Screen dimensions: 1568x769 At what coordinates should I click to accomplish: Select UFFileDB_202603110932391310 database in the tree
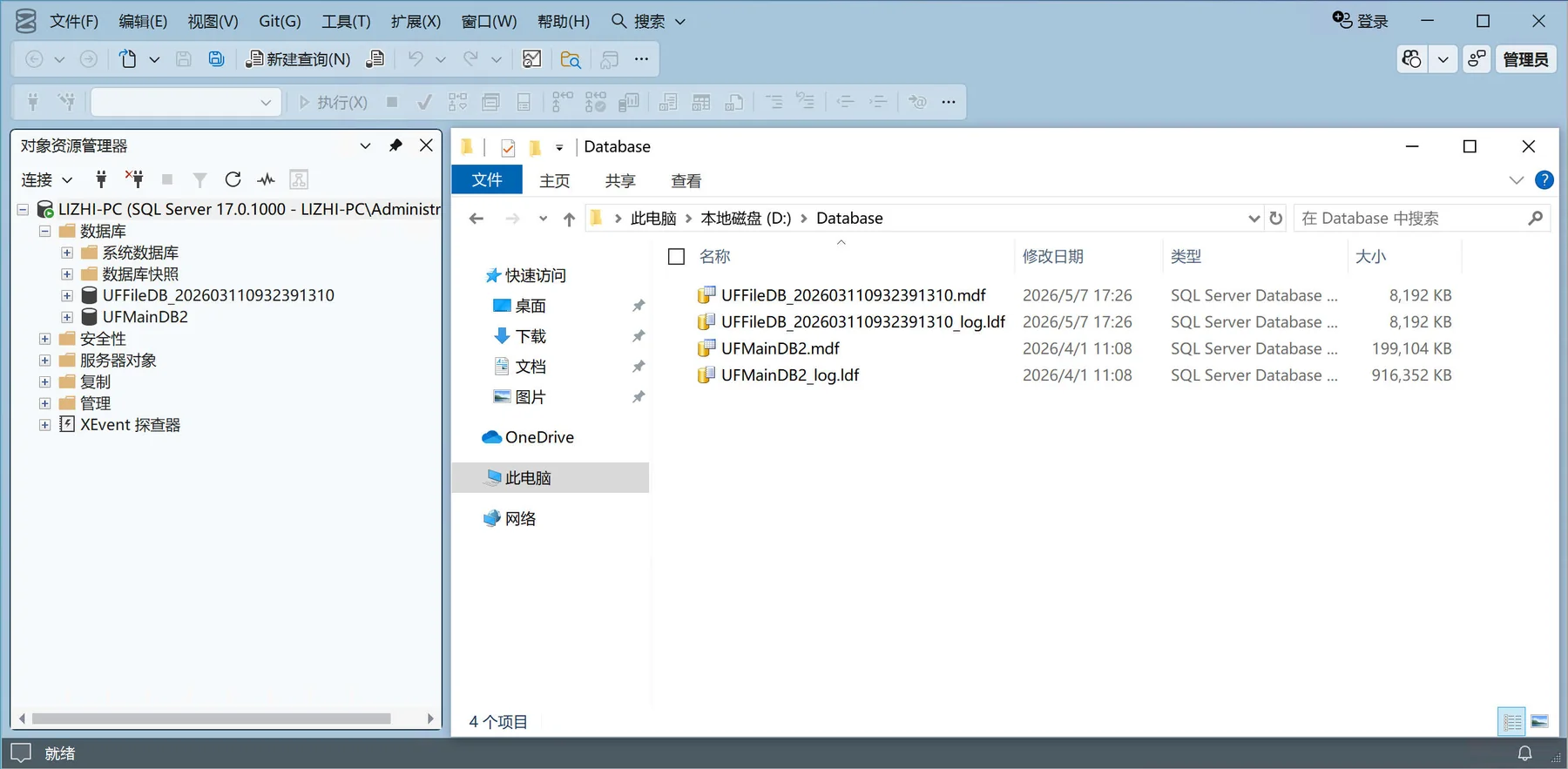[x=218, y=296]
